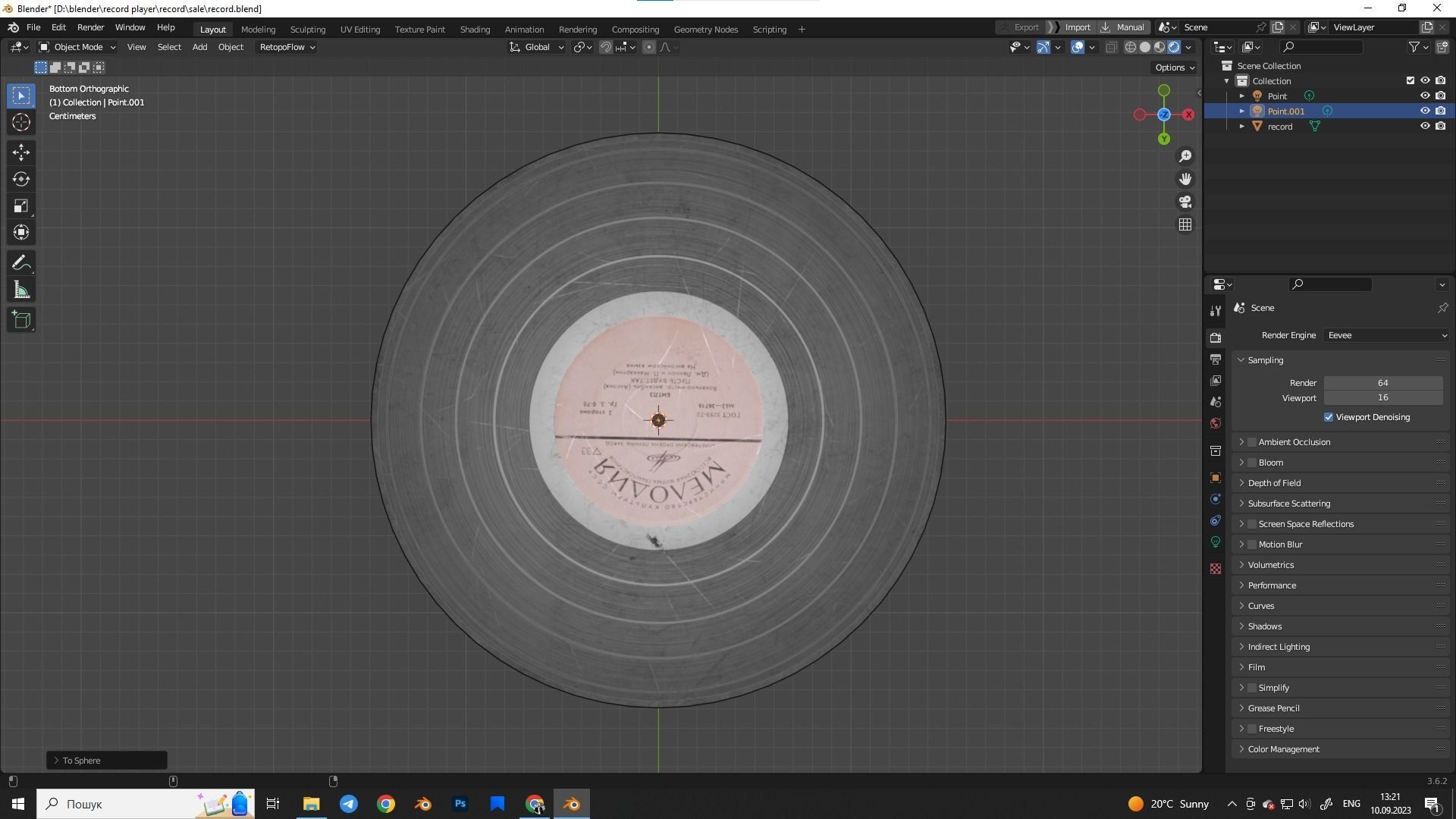Select the Add Cube tool
Image resolution: width=1456 pixels, height=819 pixels.
pos(21,320)
